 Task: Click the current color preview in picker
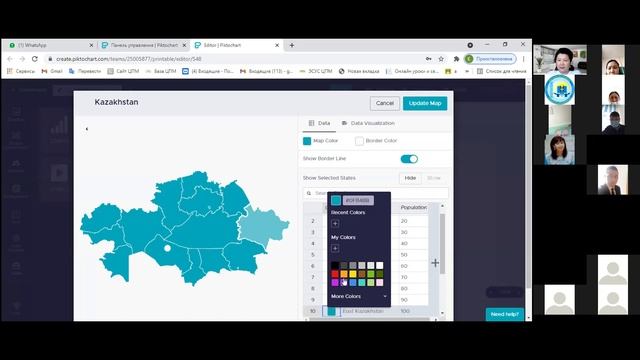[336, 200]
